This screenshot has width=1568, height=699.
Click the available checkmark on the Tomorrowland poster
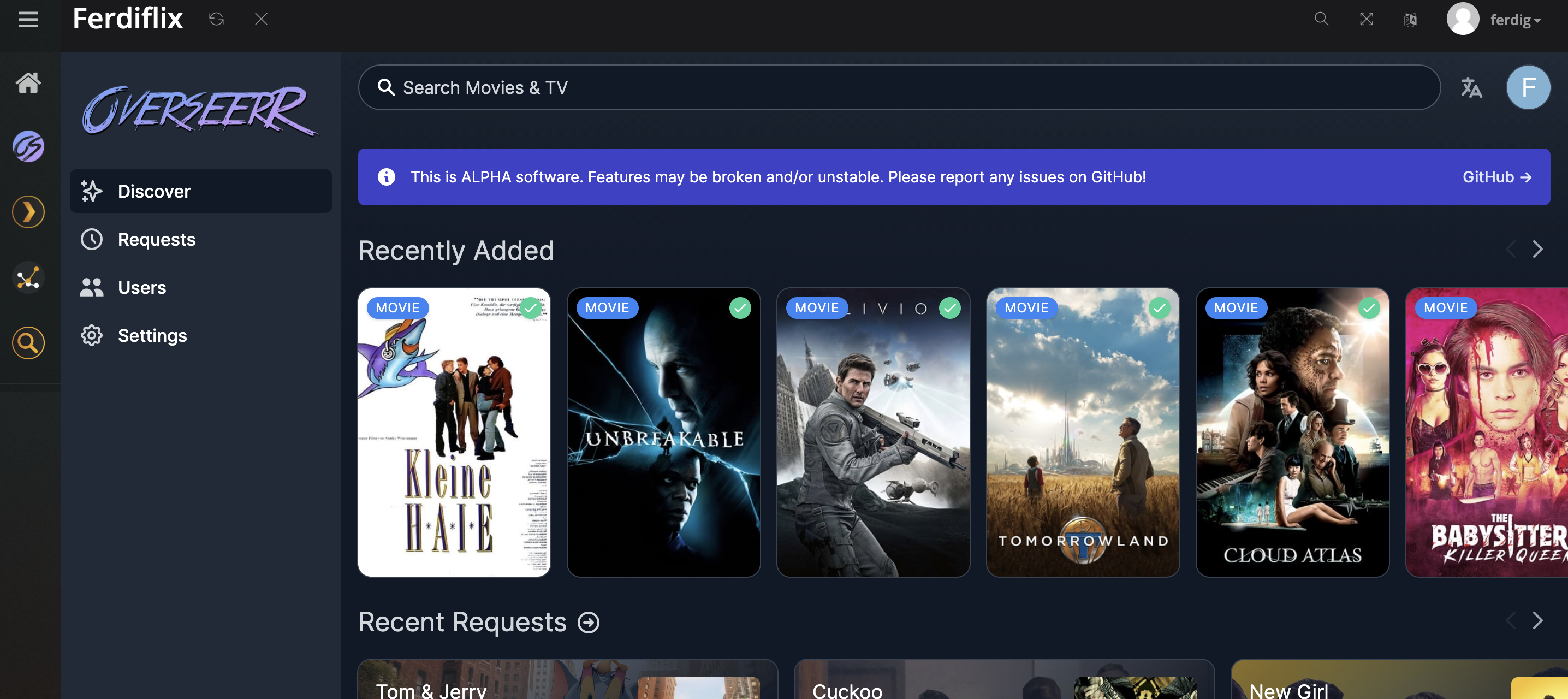[1159, 308]
